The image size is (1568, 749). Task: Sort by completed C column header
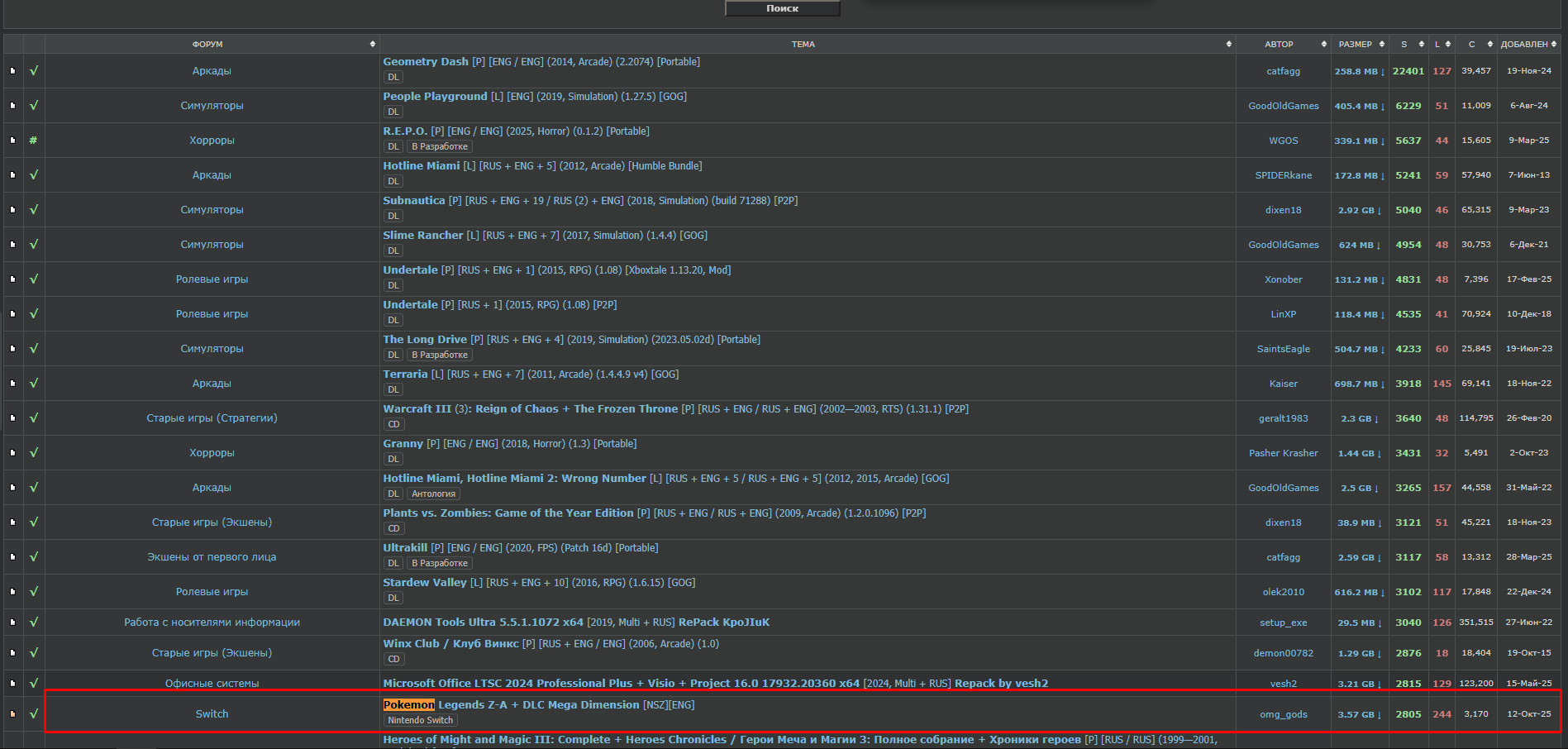(x=1475, y=44)
